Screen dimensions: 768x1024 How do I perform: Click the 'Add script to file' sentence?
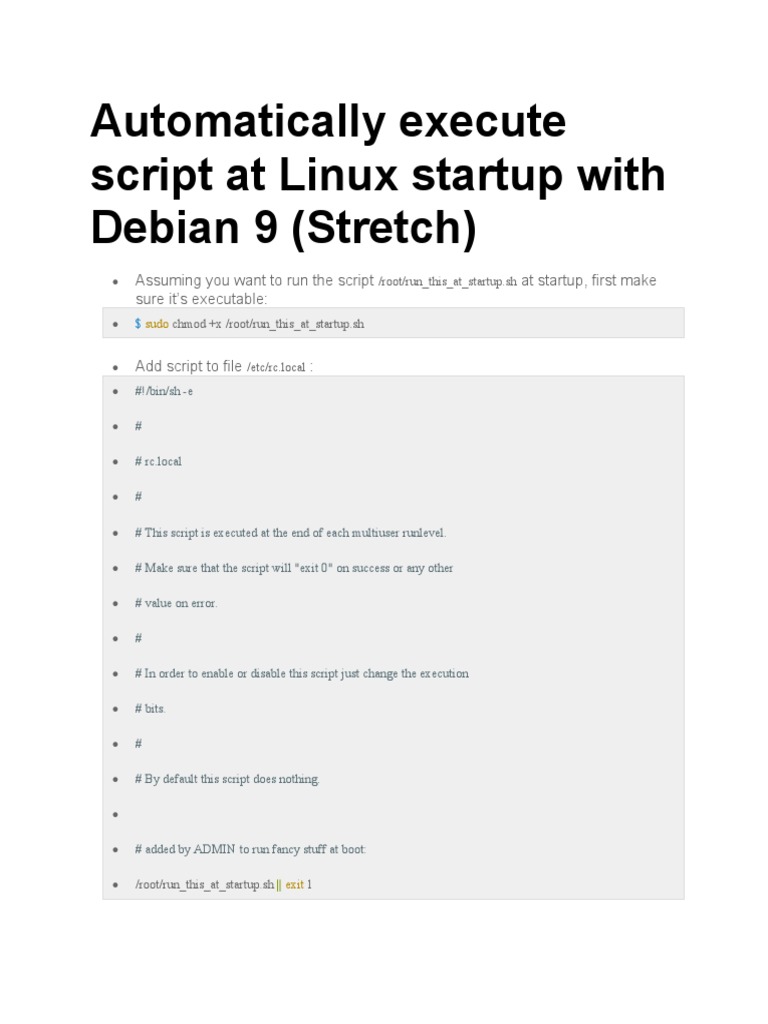point(188,366)
